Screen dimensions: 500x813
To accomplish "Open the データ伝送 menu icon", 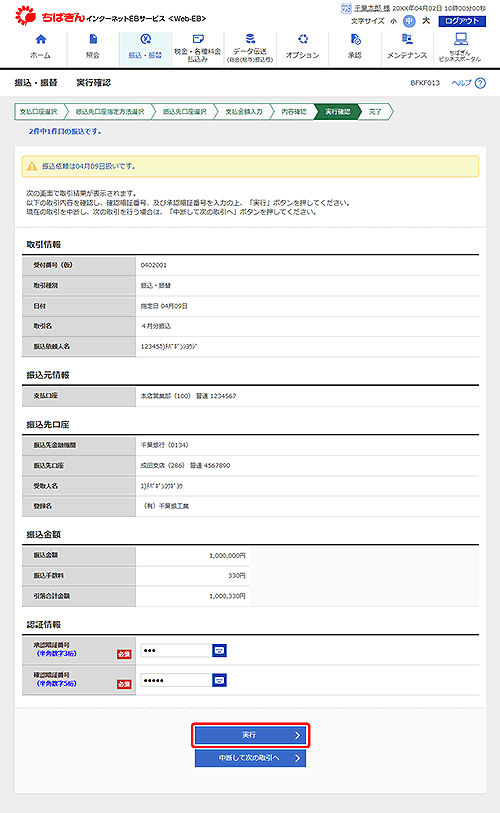I will point(250,39).
